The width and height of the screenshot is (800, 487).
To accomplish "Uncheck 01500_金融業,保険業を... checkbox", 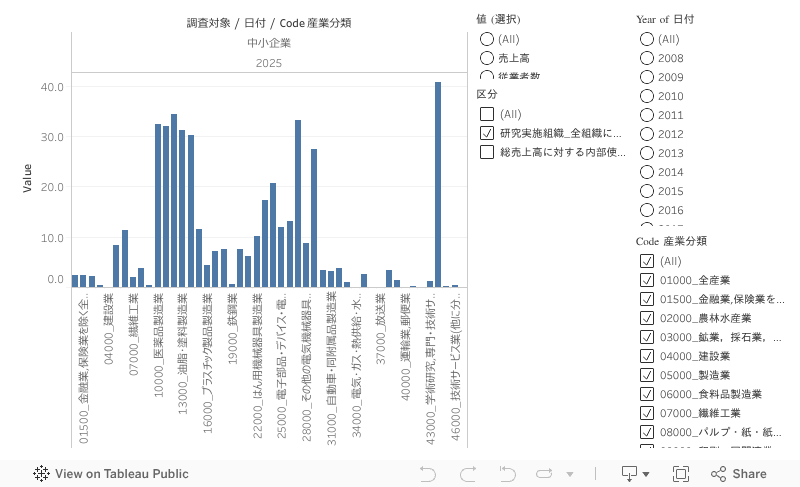I will point(646,299).
